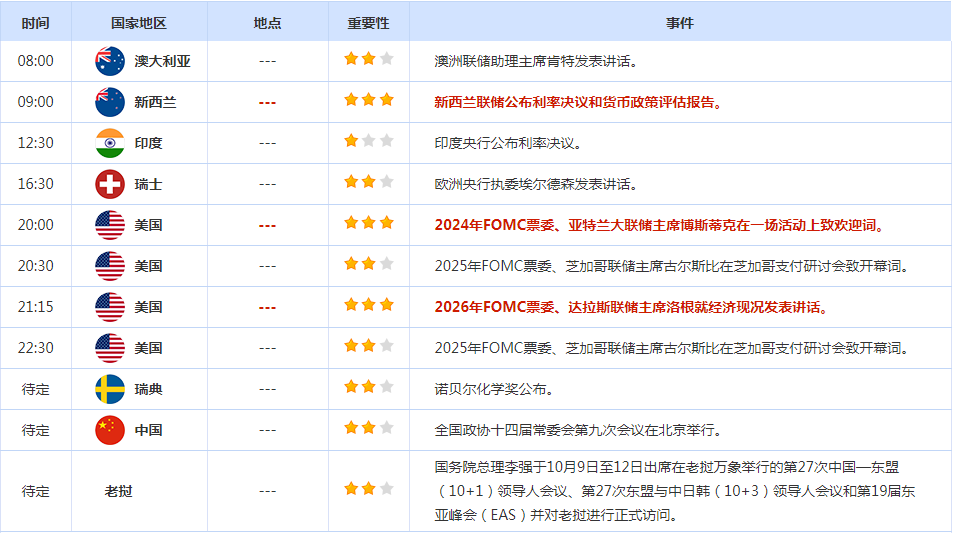Click the importance stars in the 老挝 row

click(x=369, y=489)
